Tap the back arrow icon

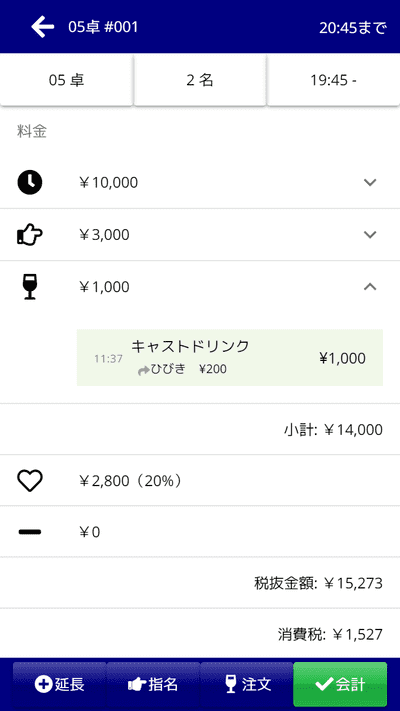pos(43,27)
